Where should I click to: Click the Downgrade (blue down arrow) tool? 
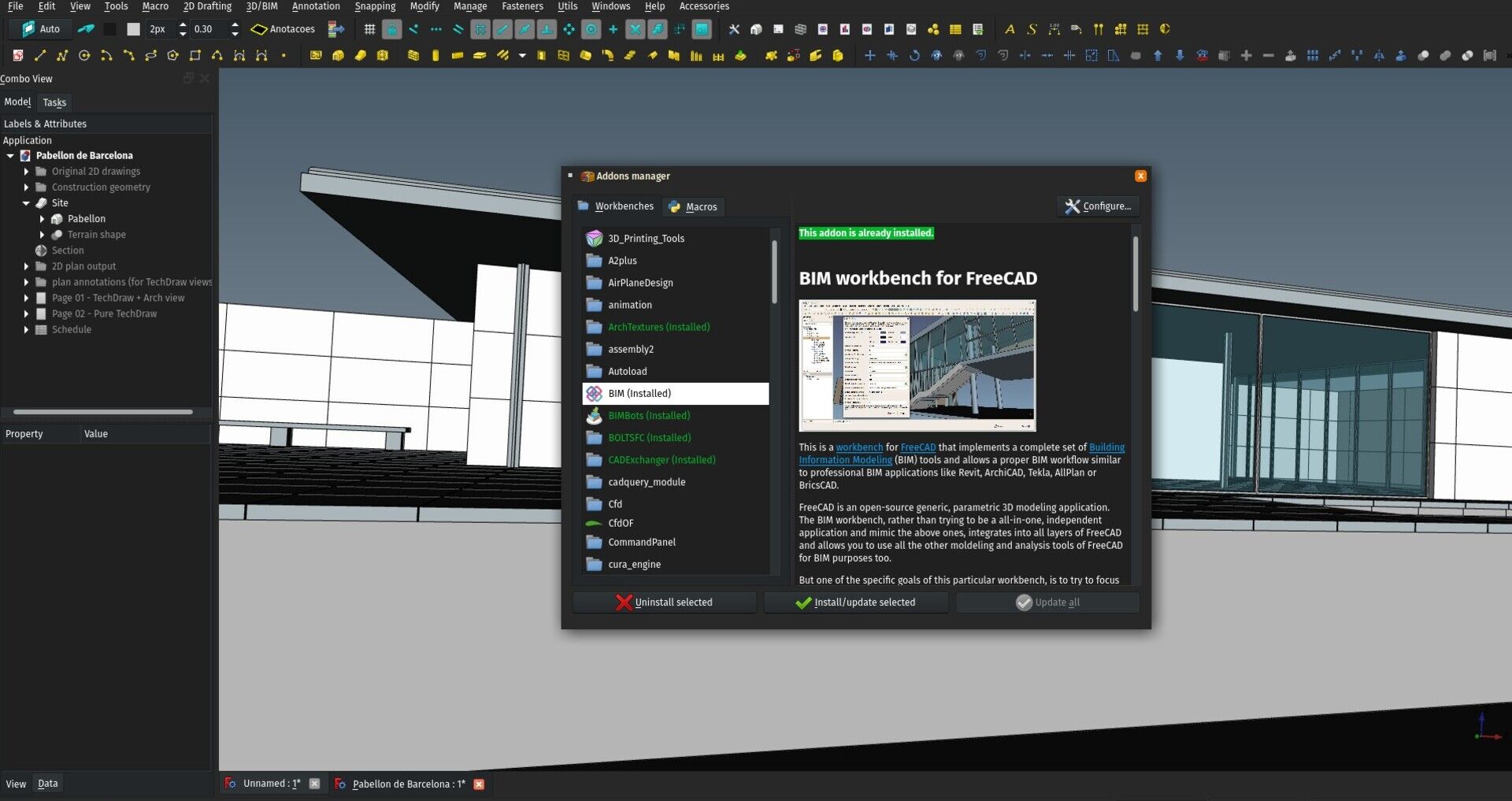pos(1180,55)
